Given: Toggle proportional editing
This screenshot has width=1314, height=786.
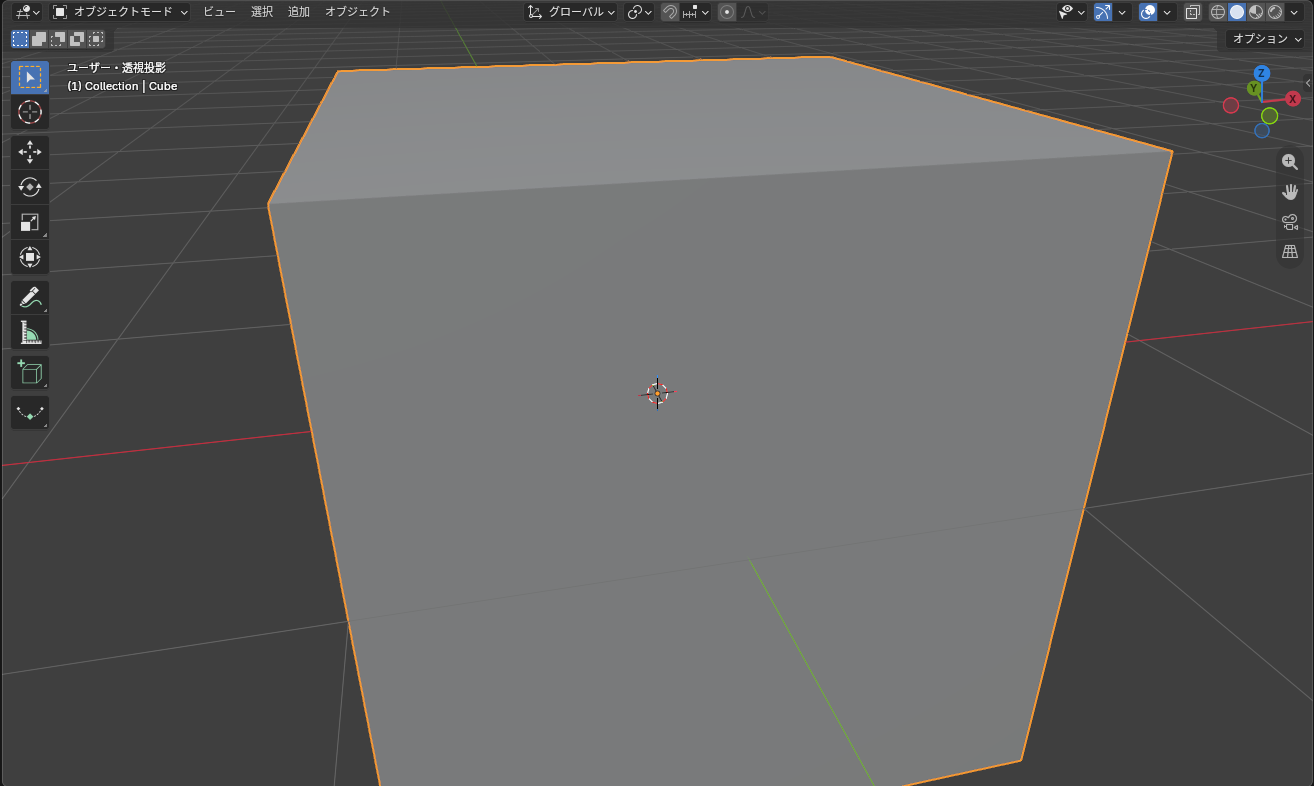Looking at the screenshot, I should click(727, 12).
